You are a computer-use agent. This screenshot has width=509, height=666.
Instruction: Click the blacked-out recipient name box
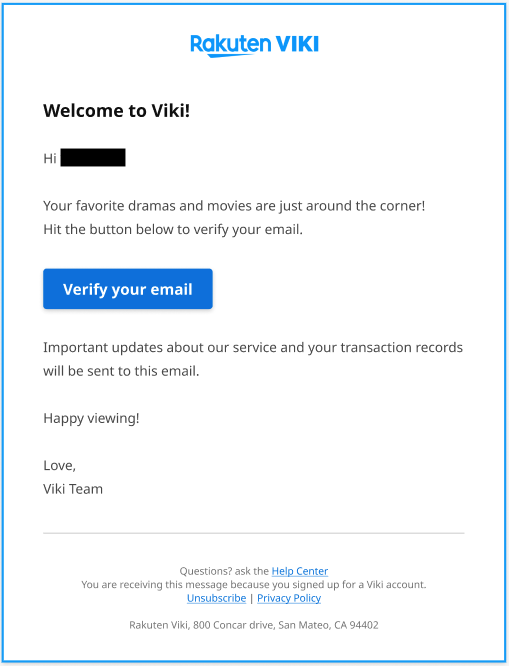tap(93, 157)
